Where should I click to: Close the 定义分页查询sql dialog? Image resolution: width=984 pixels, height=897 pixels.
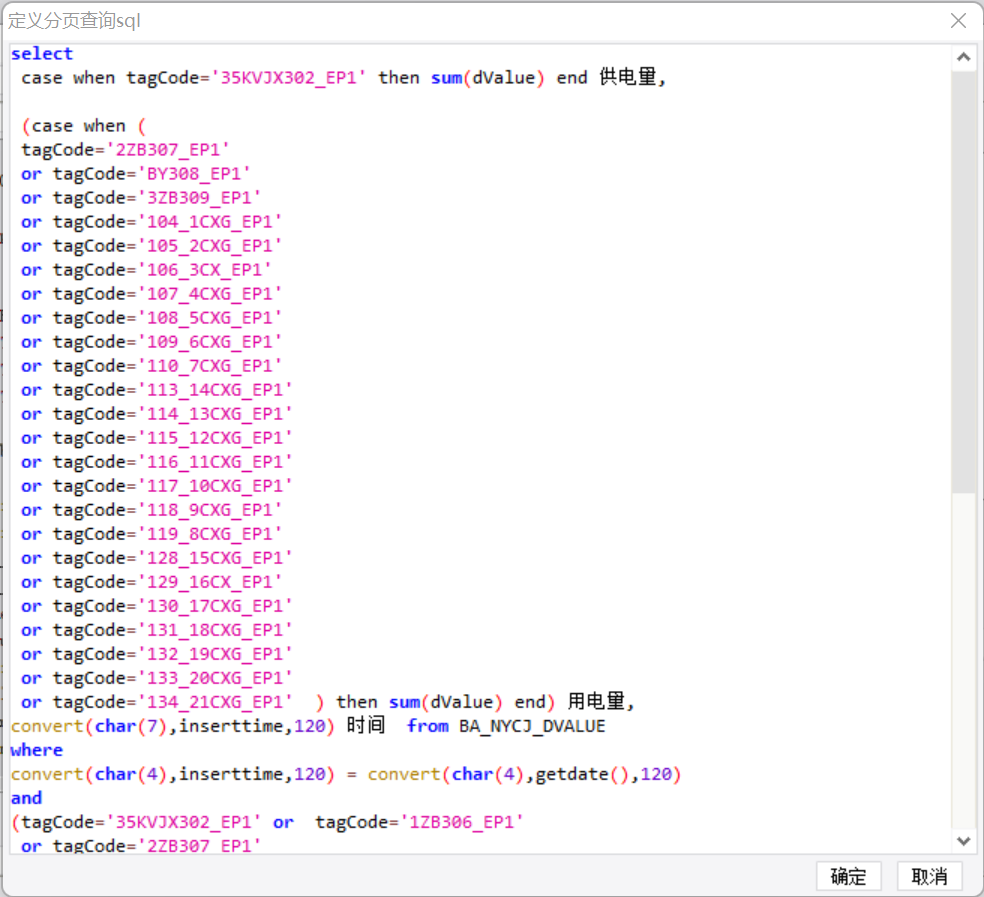pyautogui.click(x=958, y=21)
